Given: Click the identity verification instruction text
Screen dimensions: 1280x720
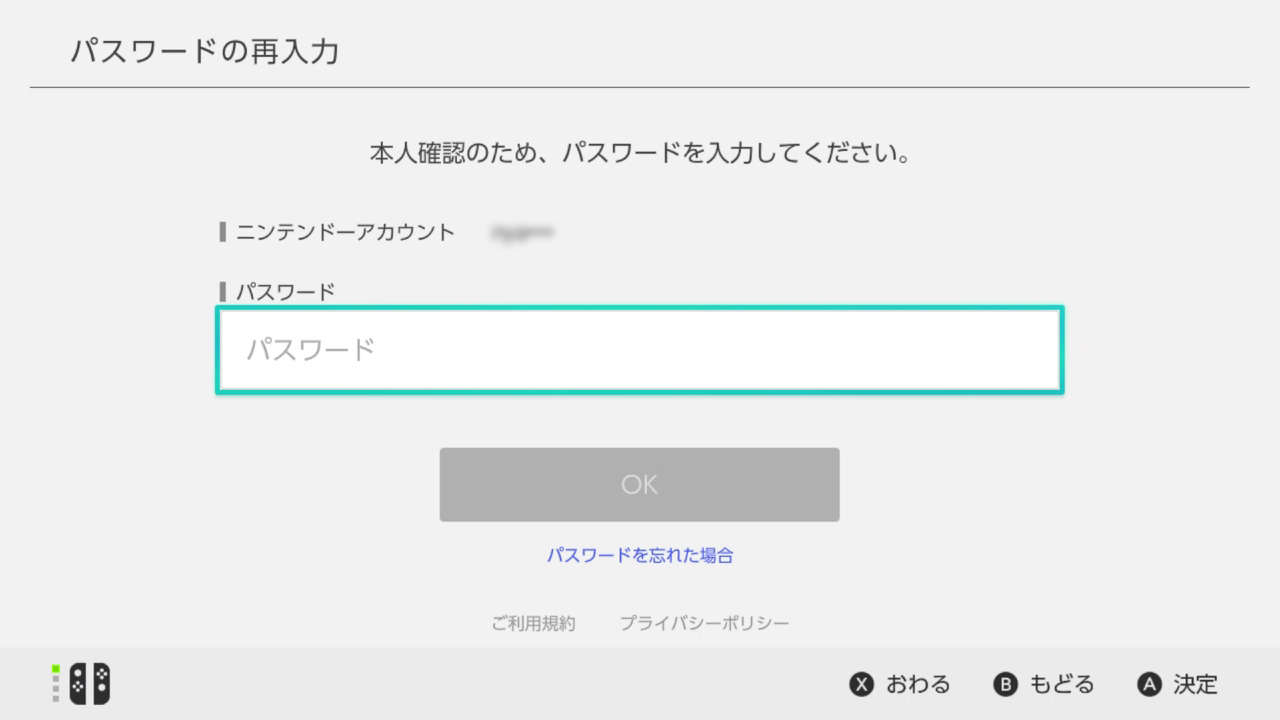Looking at the screenshot, I should [x=639, y=153].
